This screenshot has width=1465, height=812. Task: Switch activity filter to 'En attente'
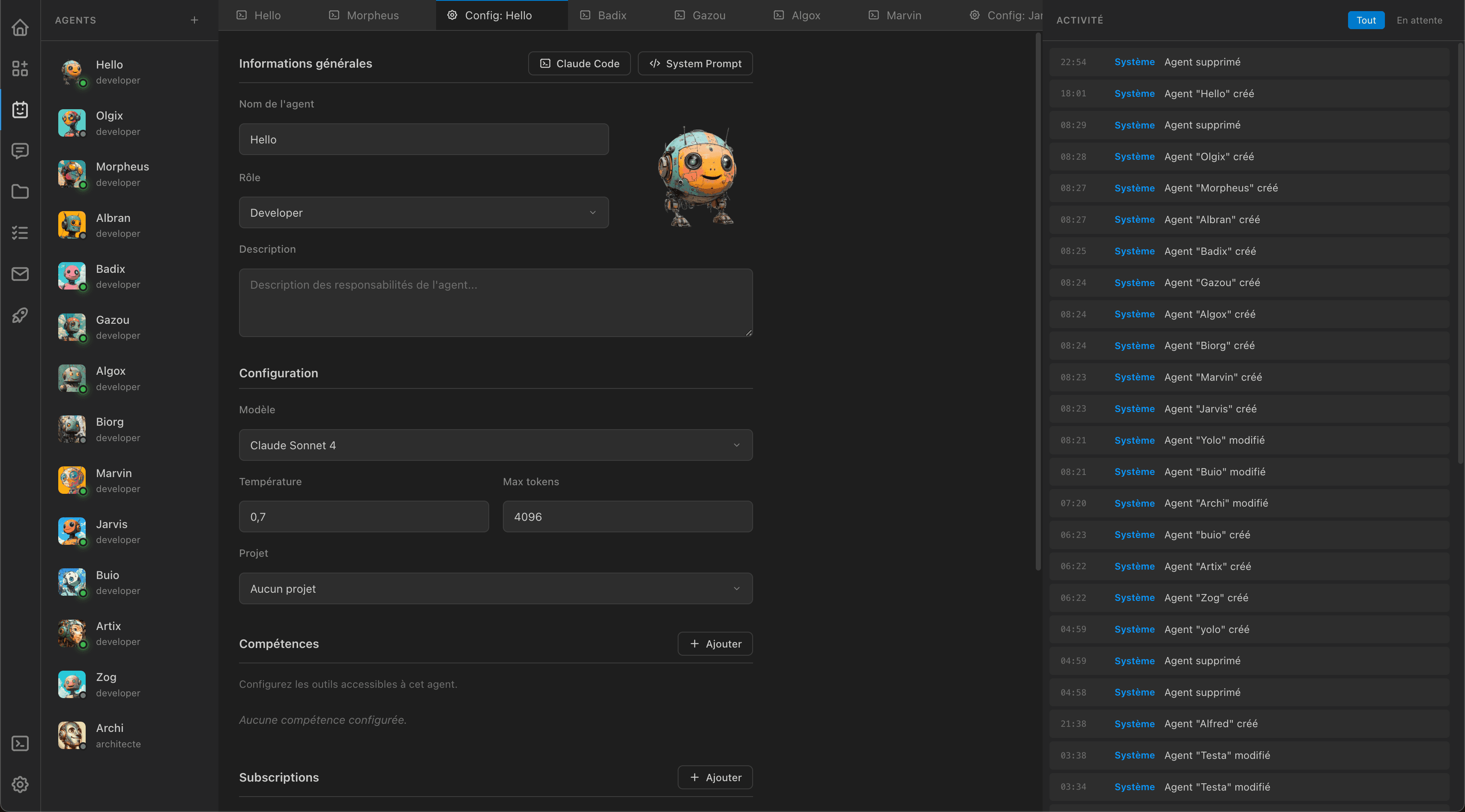1419,20
